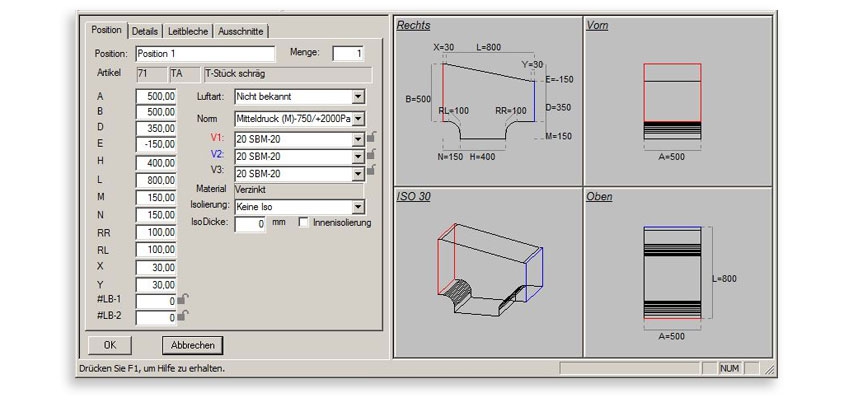Go to the Ausschnitte tab

coord(241,32)
